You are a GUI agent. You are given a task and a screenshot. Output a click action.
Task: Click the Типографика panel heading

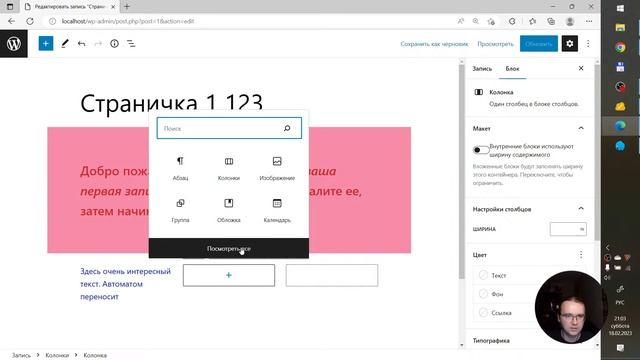[491, 340]
